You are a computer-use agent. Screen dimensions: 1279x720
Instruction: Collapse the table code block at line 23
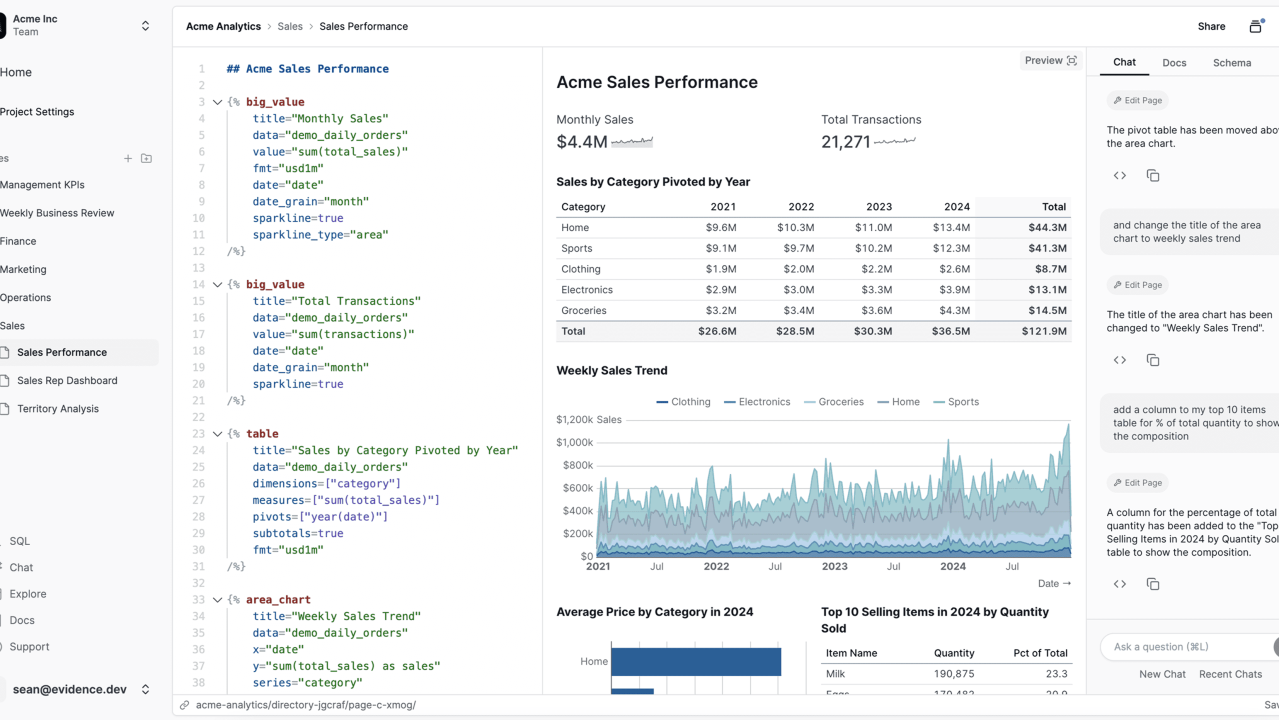point(217,434)
